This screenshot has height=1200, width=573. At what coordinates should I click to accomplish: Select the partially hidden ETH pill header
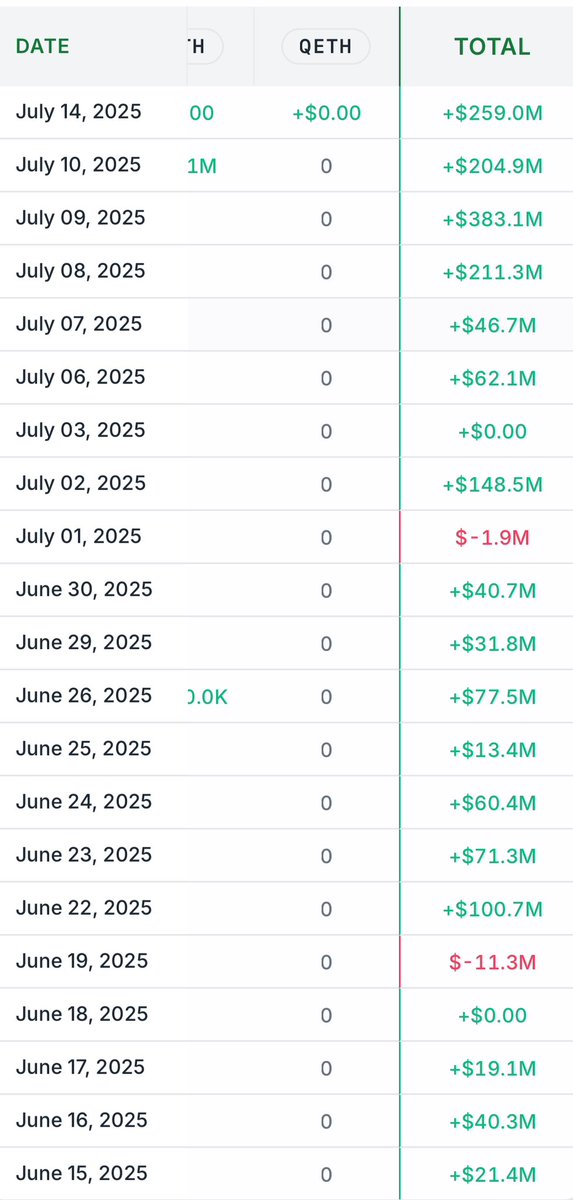(x=205, y=46)
